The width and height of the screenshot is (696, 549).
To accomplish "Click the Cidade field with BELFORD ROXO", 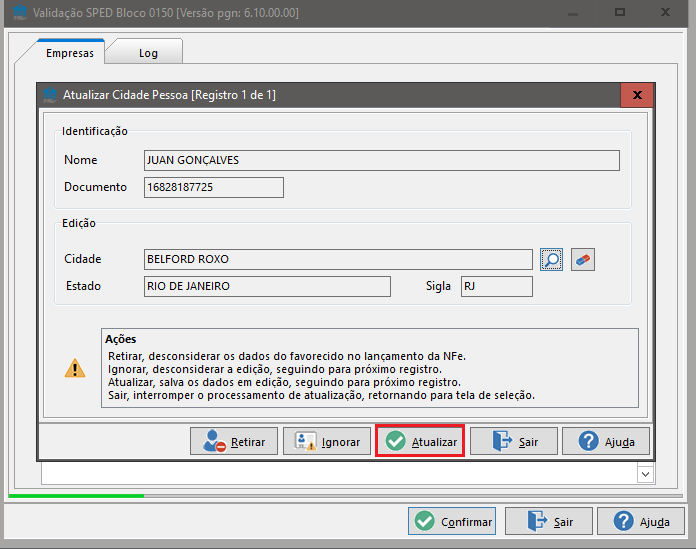I will [338, 259].
